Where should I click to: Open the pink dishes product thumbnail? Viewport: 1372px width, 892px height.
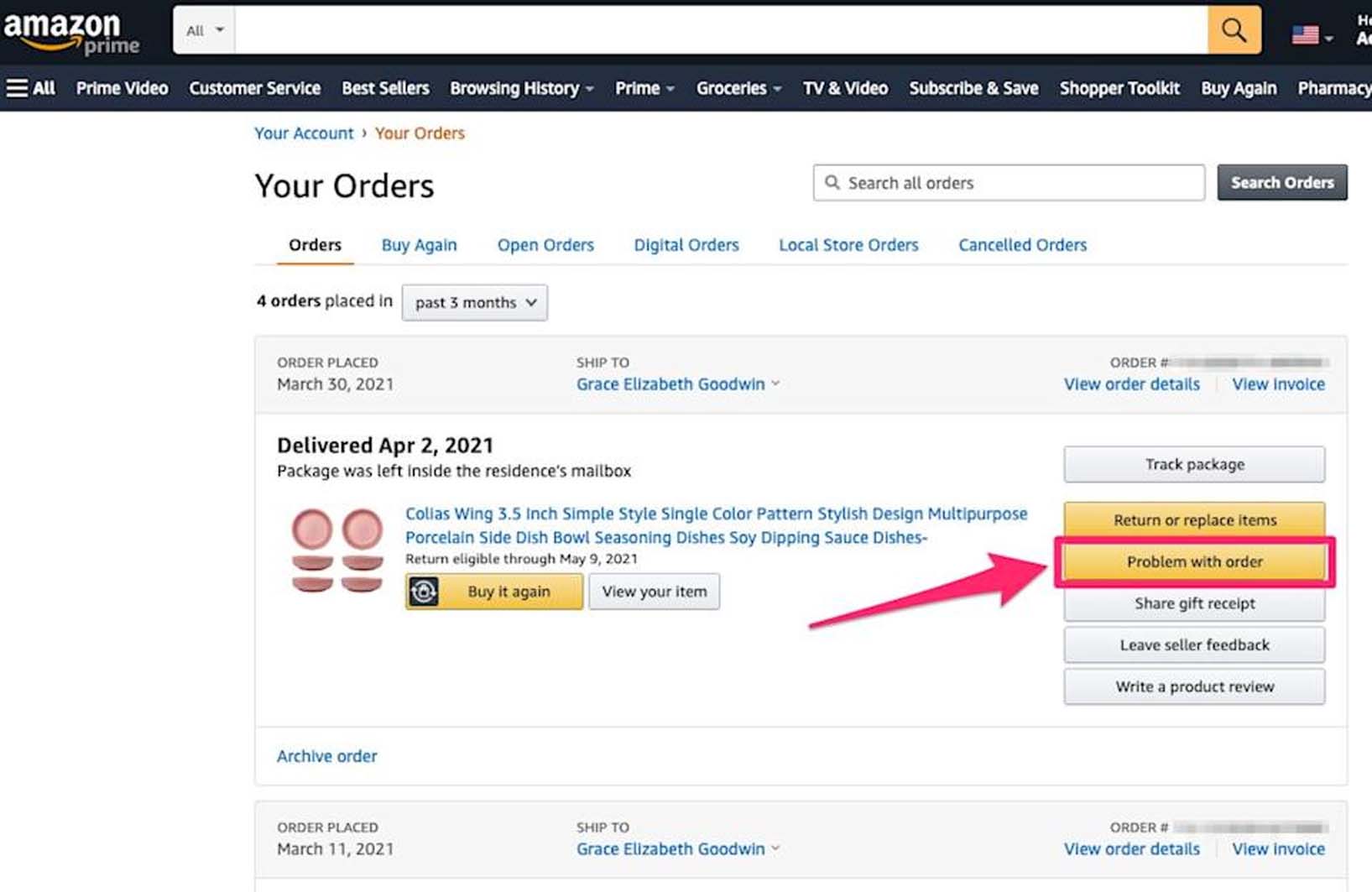pos(337,550)
